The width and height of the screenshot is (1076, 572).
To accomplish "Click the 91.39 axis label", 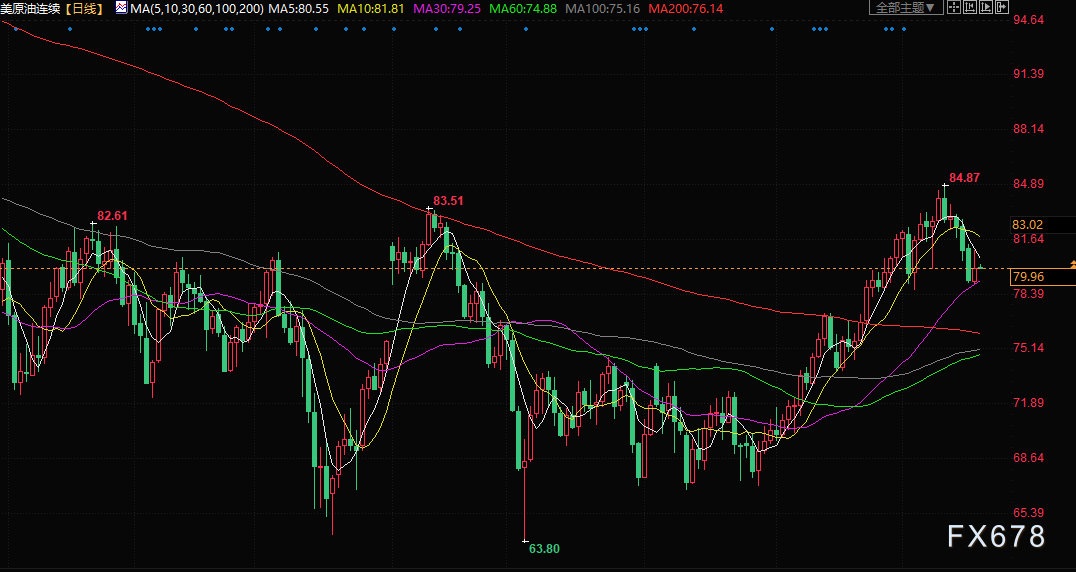I will click(1029, 73).
